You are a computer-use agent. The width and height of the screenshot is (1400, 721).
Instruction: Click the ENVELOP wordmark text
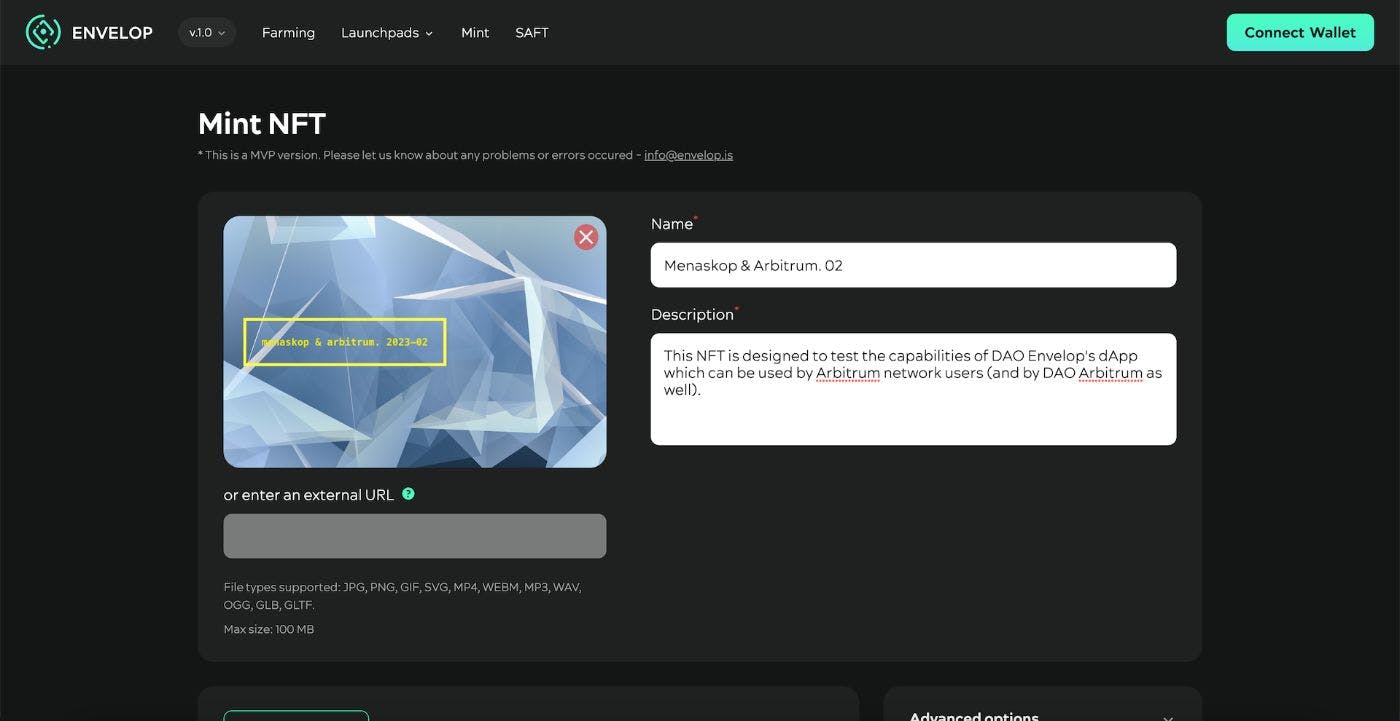coord(112,33)
